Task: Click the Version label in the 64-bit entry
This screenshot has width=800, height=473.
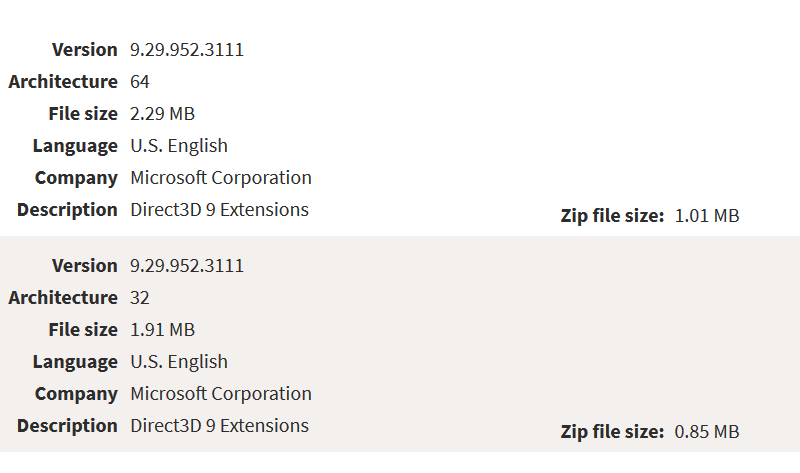Action: click(85, 50)
